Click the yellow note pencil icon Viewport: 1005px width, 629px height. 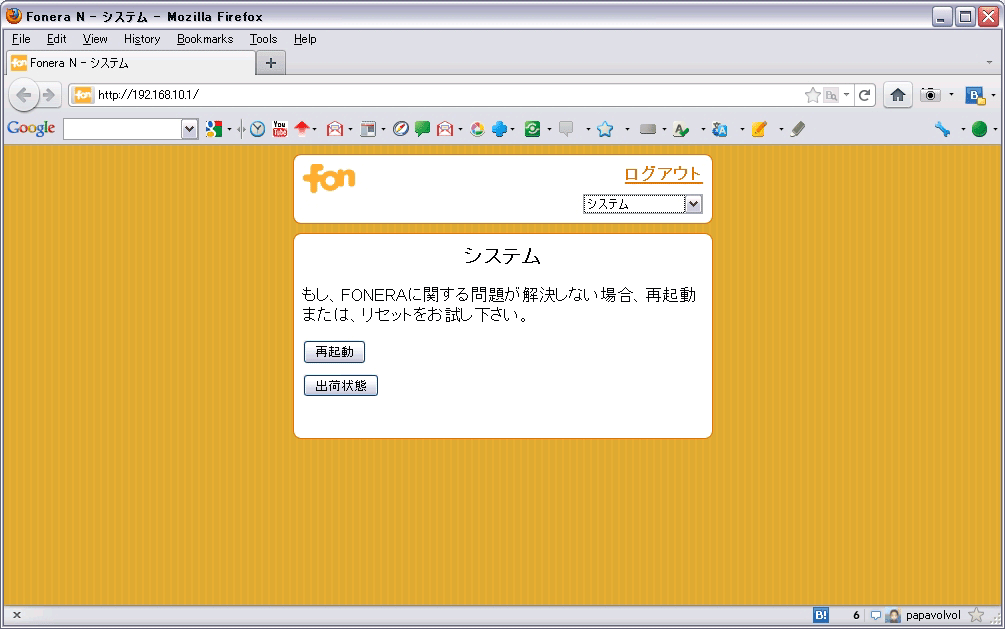pos(759,129)
